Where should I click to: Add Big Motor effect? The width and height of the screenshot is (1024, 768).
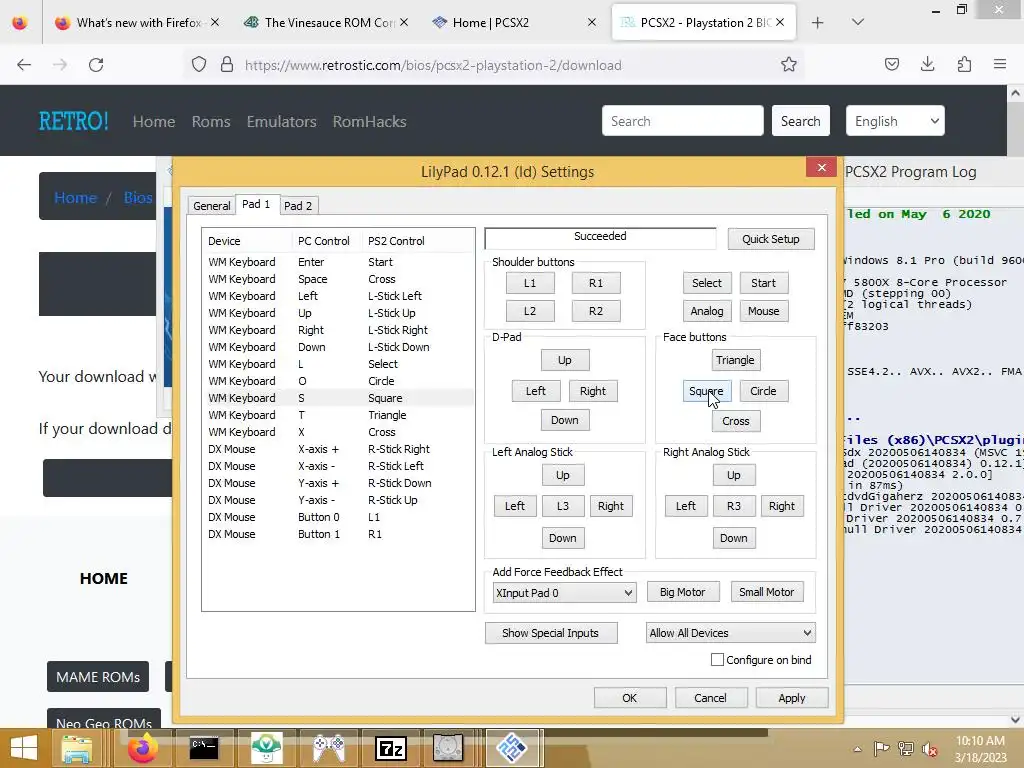click(682, 592)
